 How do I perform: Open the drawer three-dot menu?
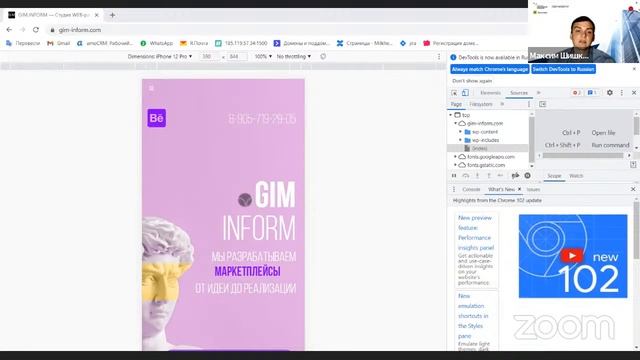(454, 189)
